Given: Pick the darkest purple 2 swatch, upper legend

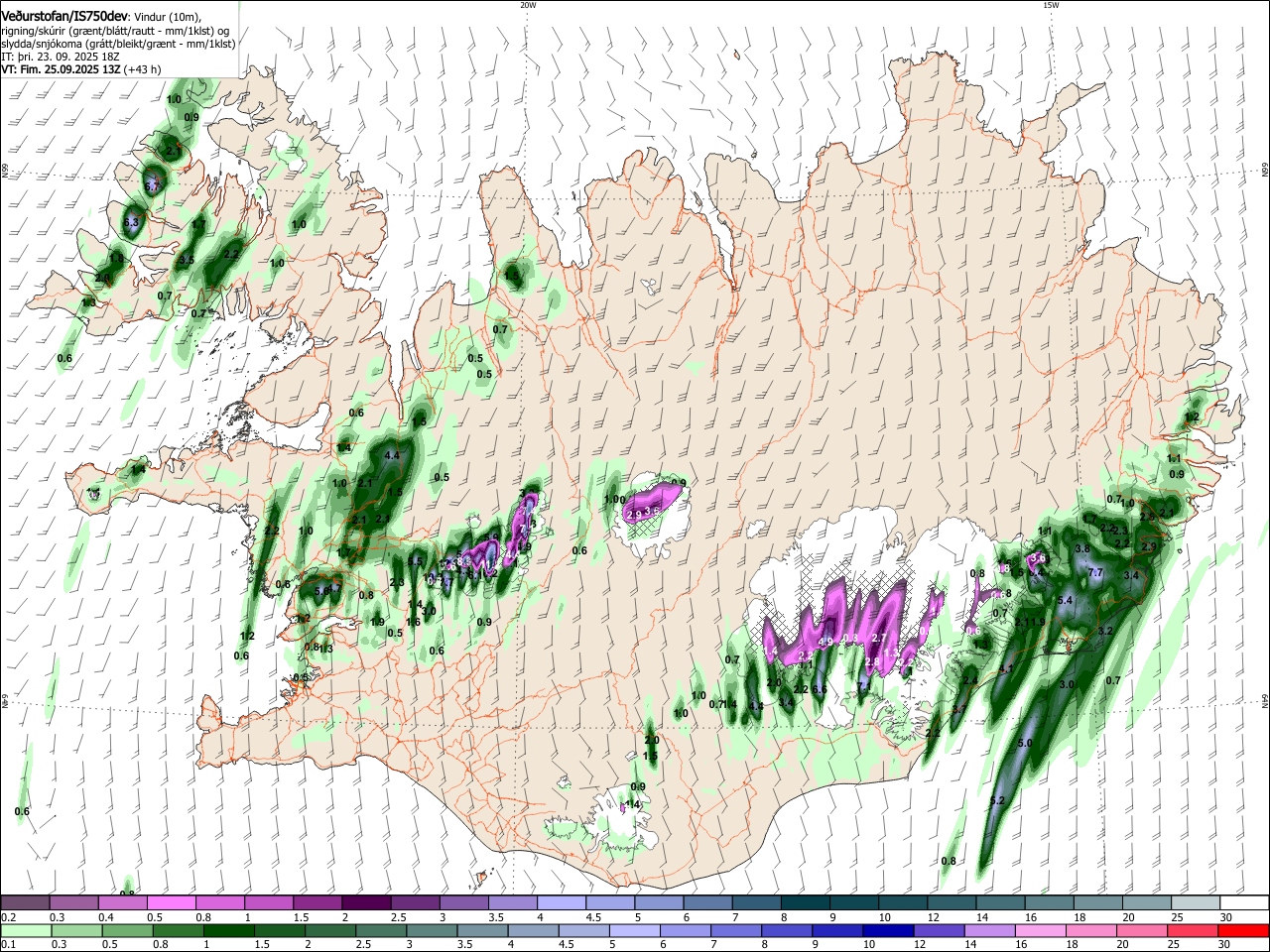Looking at the screenshot, I should [x=365, y=902].
